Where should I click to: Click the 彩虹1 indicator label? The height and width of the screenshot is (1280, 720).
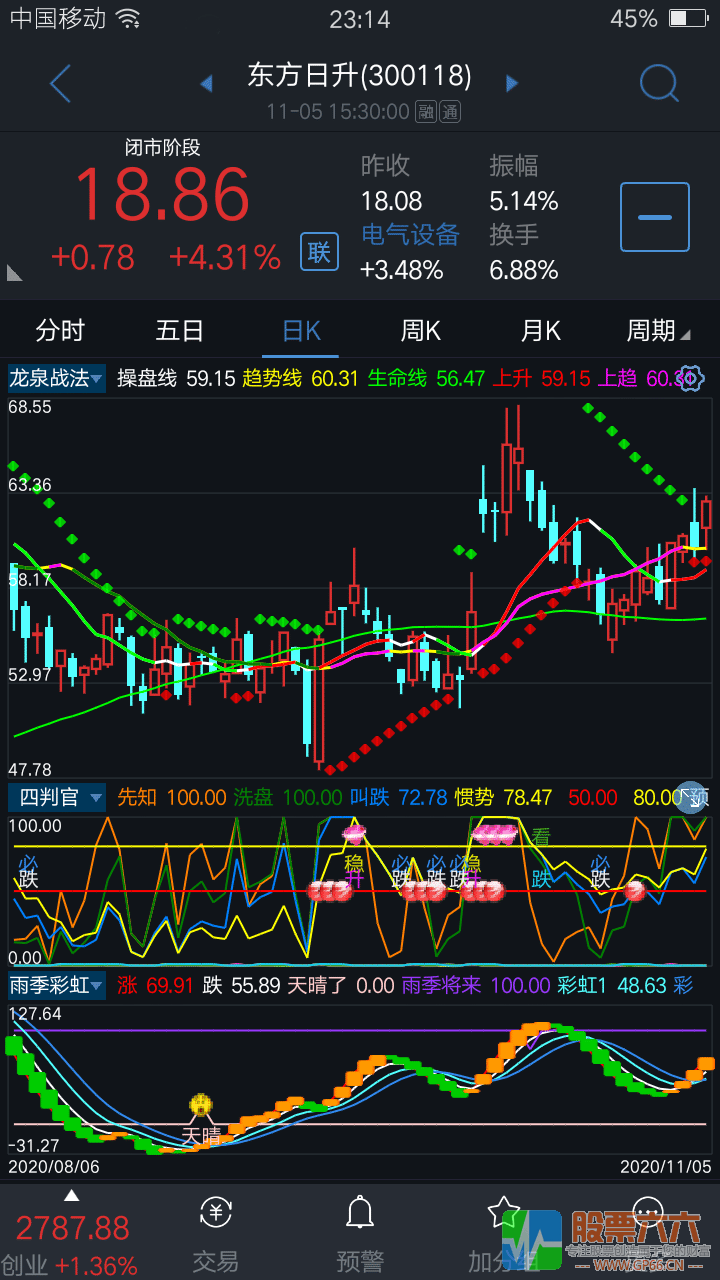[582, 985]
